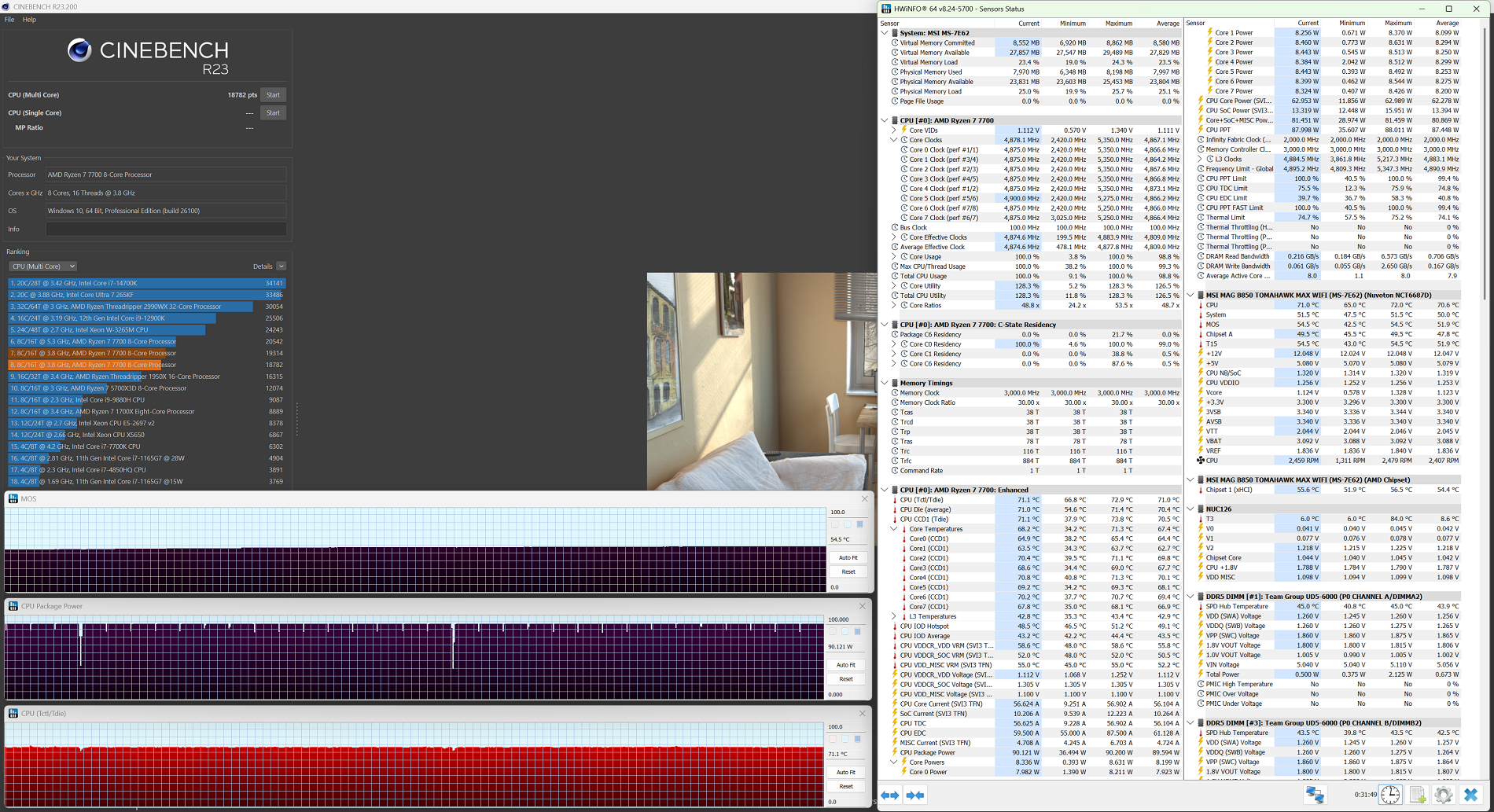Collapse the System: MSI MS-7E62 sensor group
Viewport: 1494px width, 812px height.
tap(885, 33)
